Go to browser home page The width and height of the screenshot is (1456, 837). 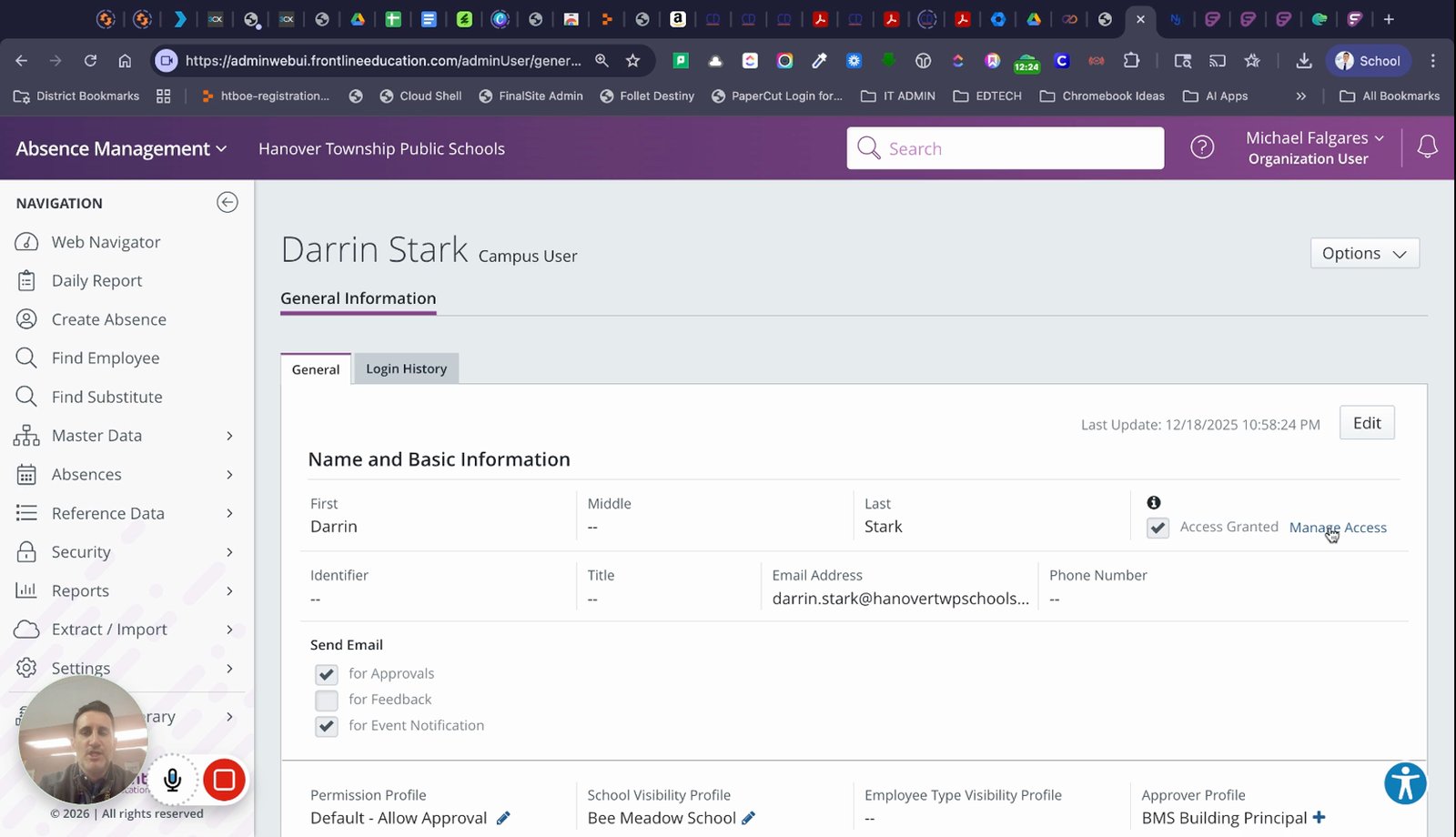(x=126, y=61)
